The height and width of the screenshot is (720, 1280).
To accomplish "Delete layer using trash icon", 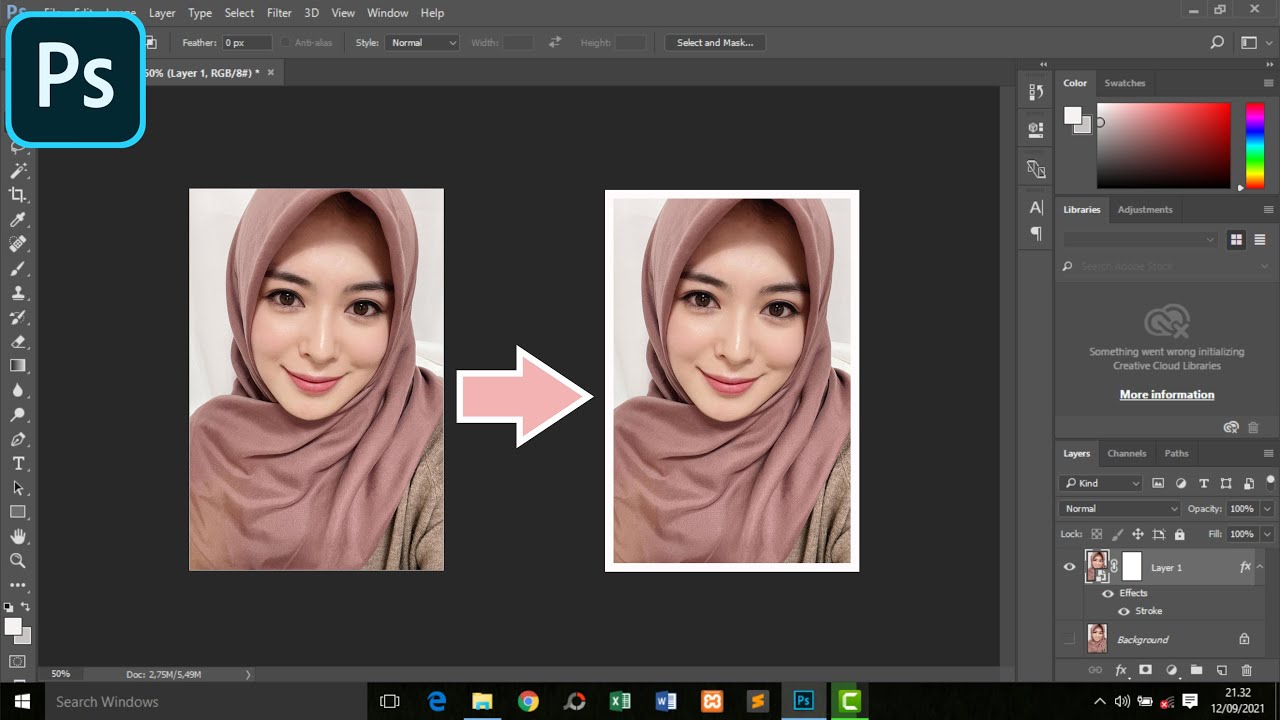I will point(1246,670).
